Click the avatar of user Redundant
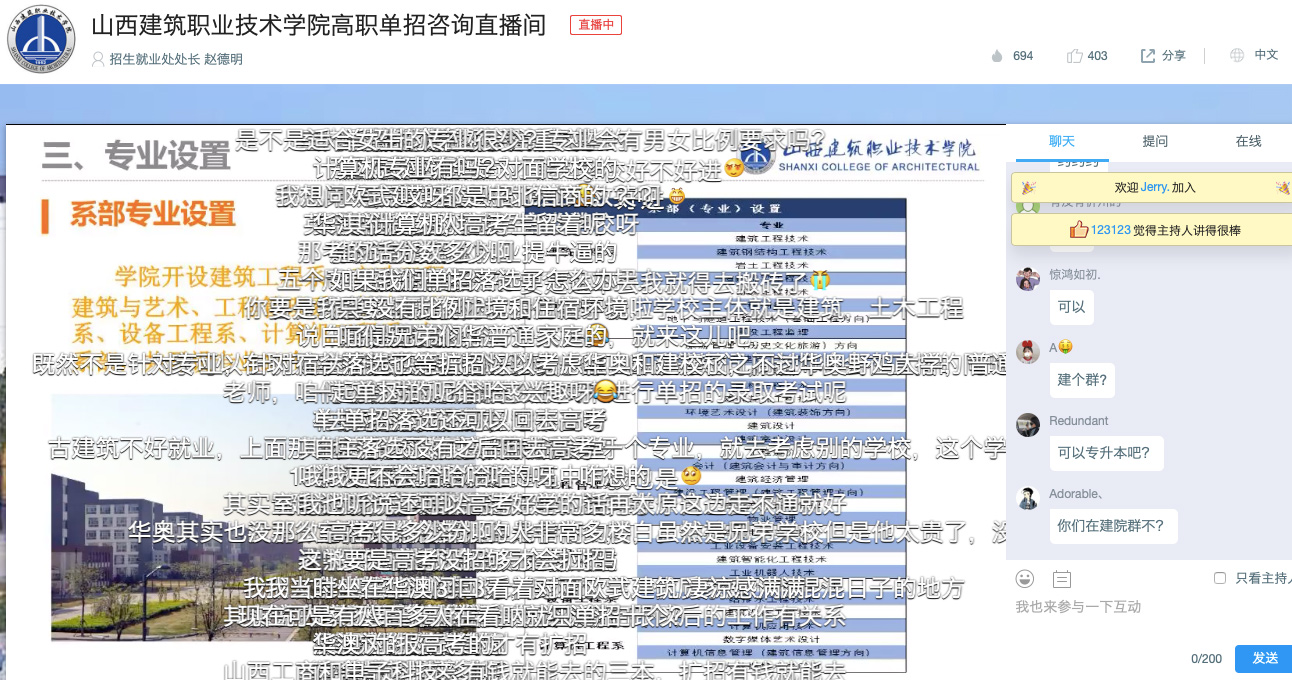Image resolution: width=1292 pixels, height=680 pixels. click(x=1028, y=425)
